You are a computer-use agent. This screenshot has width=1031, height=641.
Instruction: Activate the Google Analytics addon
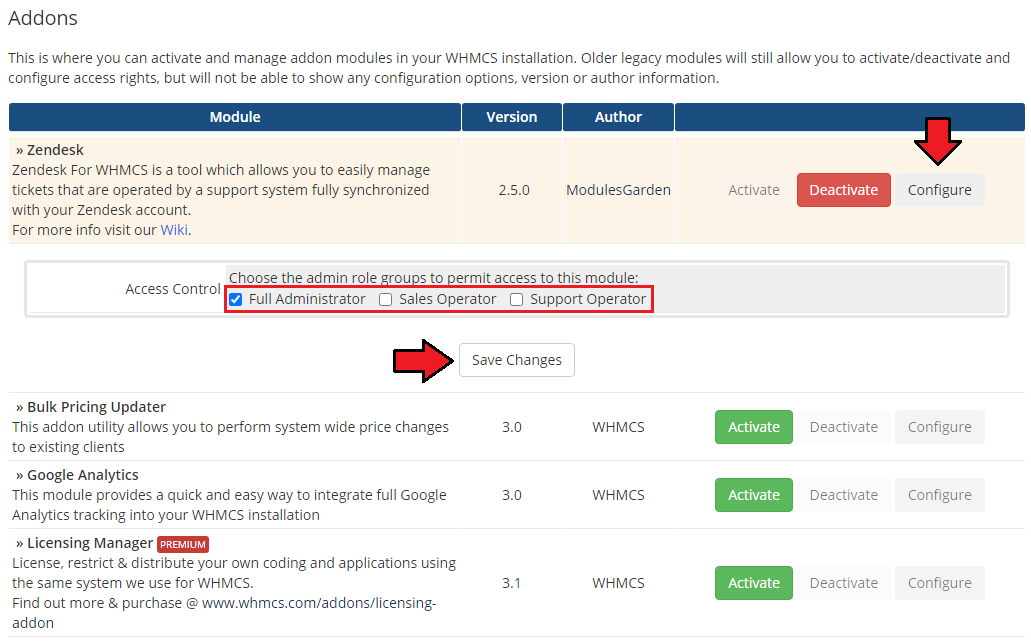[754, 495]
